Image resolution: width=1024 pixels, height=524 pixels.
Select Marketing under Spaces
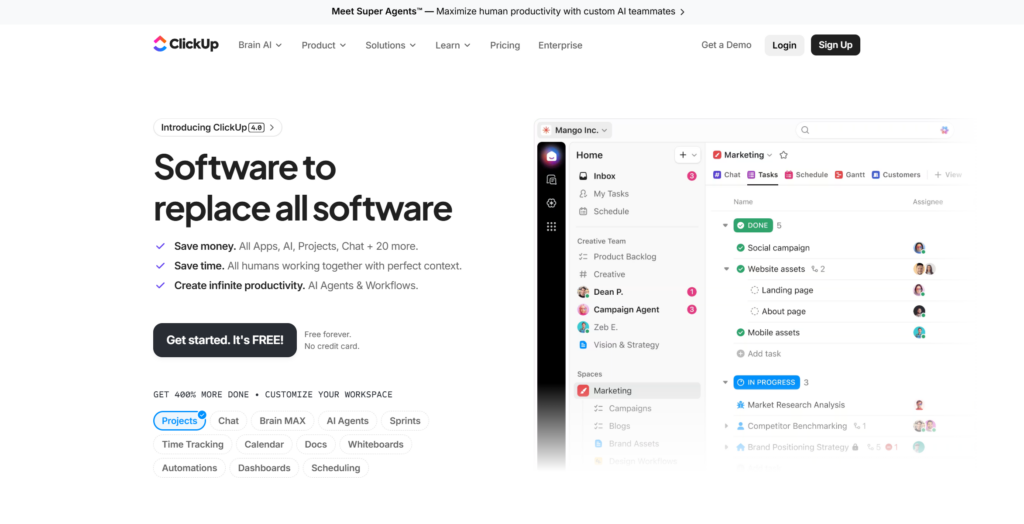click(637, 391)
